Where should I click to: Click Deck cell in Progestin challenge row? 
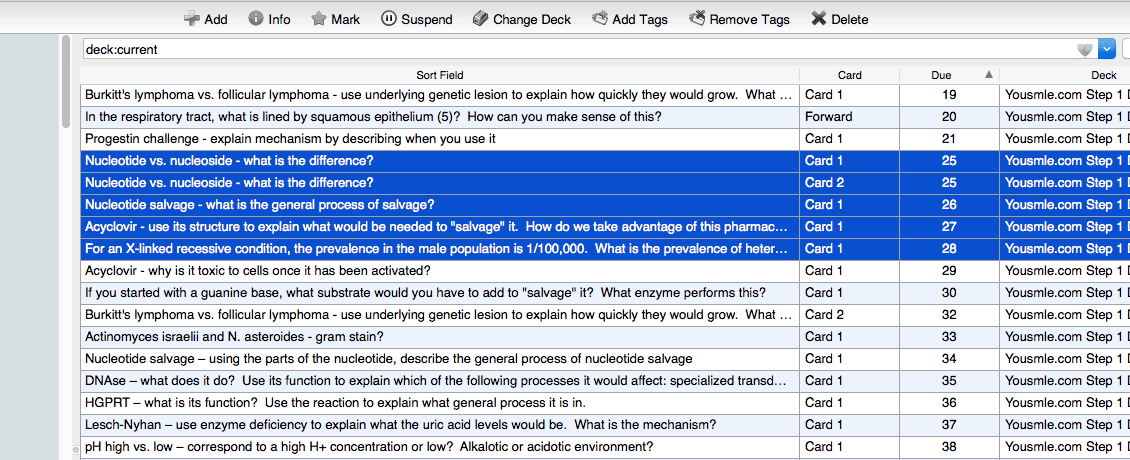point(1065,139)
